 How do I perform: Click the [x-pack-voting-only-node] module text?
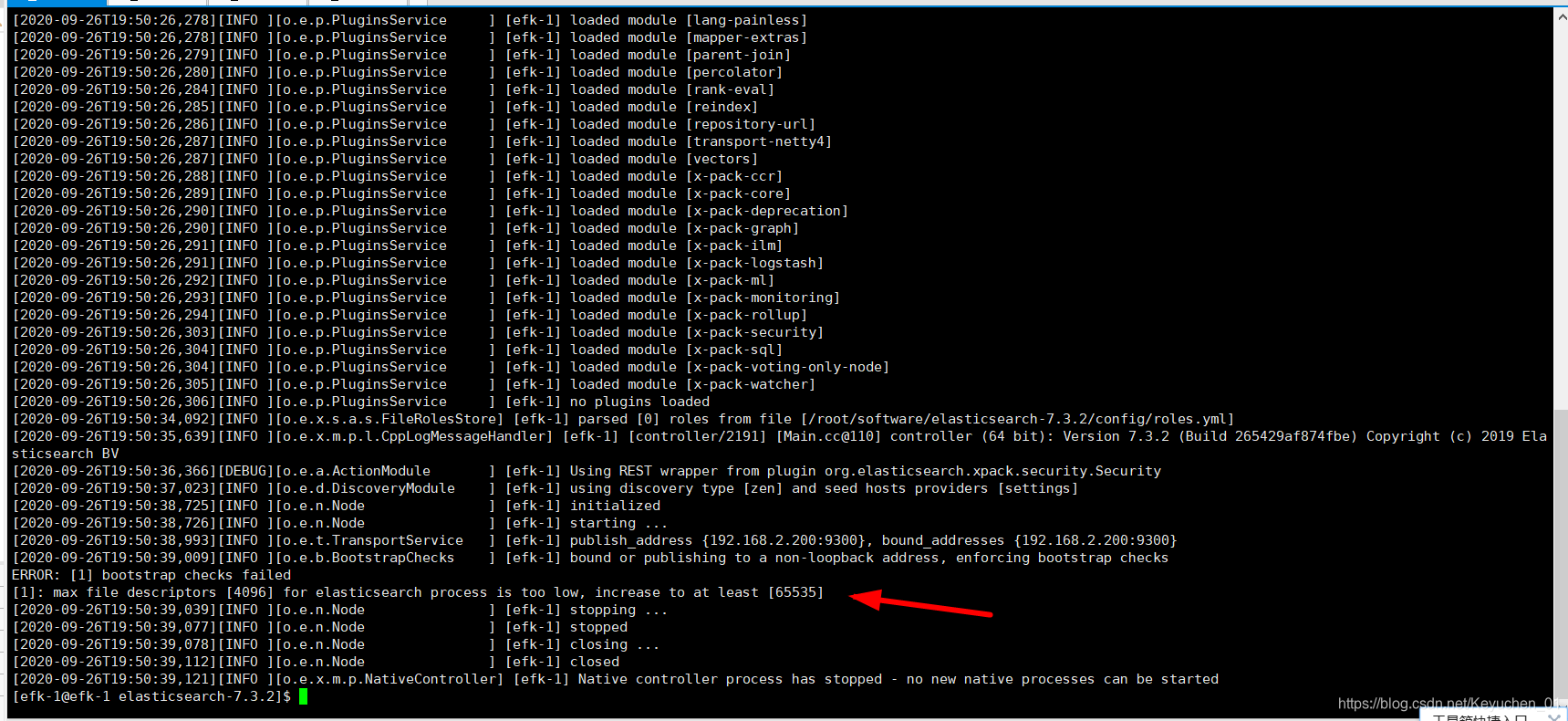click(x=787, y=367)
